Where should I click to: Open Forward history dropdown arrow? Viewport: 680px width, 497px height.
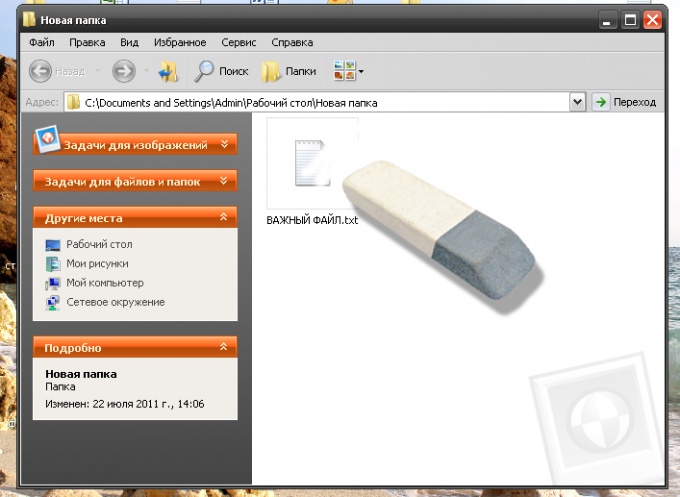point(146,71)
